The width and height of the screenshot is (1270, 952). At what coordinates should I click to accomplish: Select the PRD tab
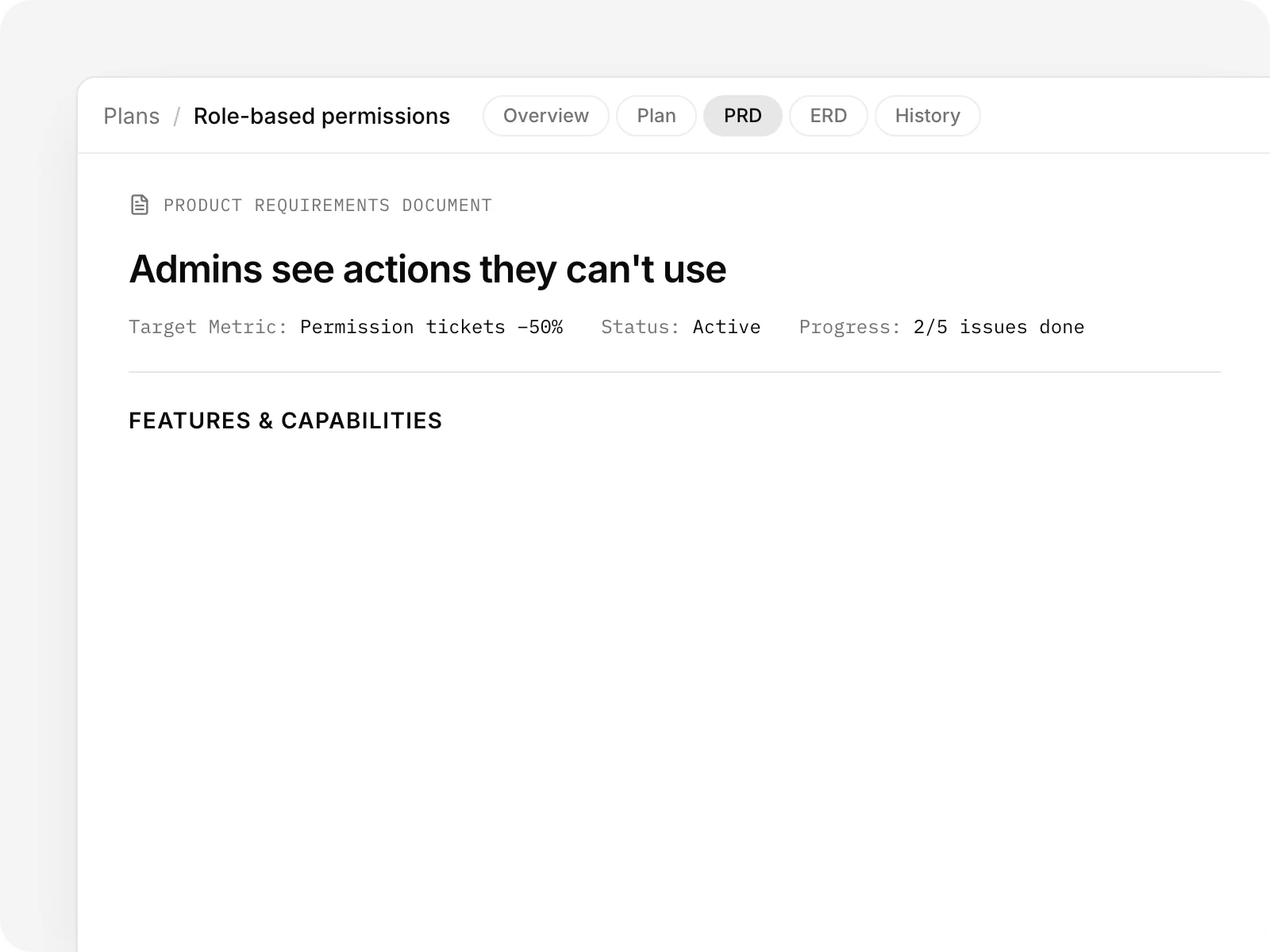click(743, 116)
